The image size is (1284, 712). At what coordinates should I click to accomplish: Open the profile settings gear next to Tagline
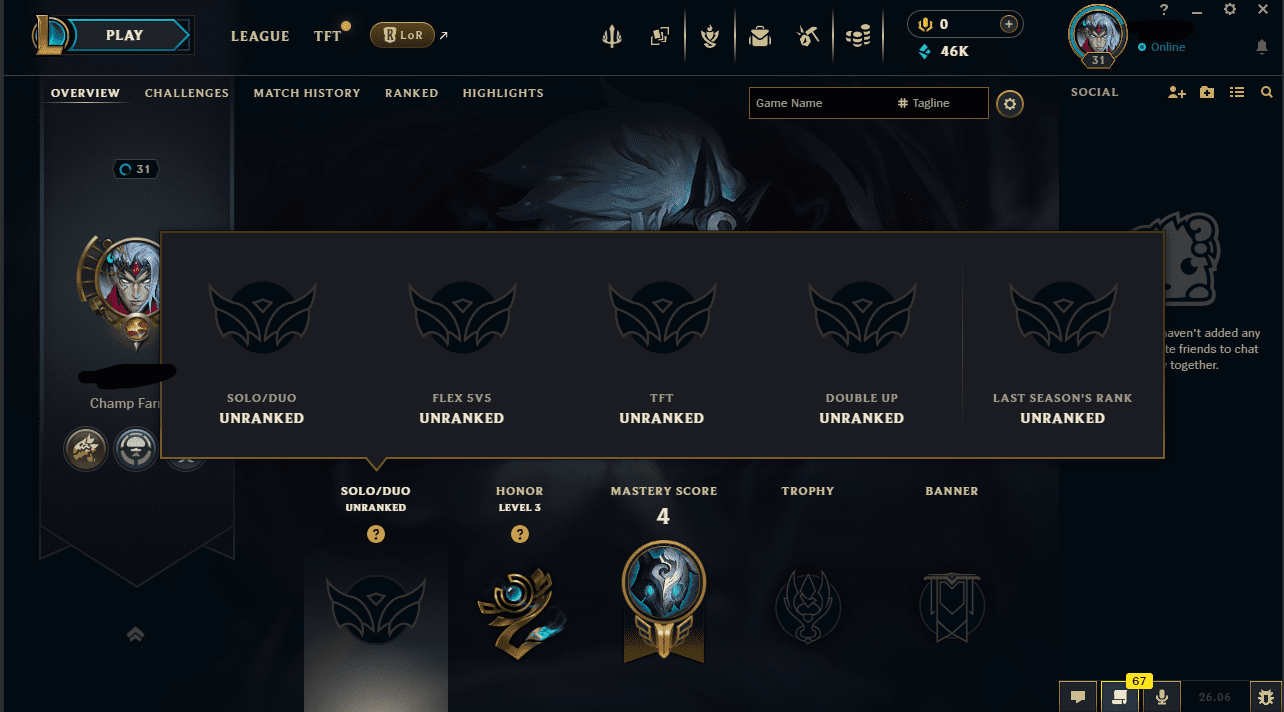click(x=1010, y=103)
